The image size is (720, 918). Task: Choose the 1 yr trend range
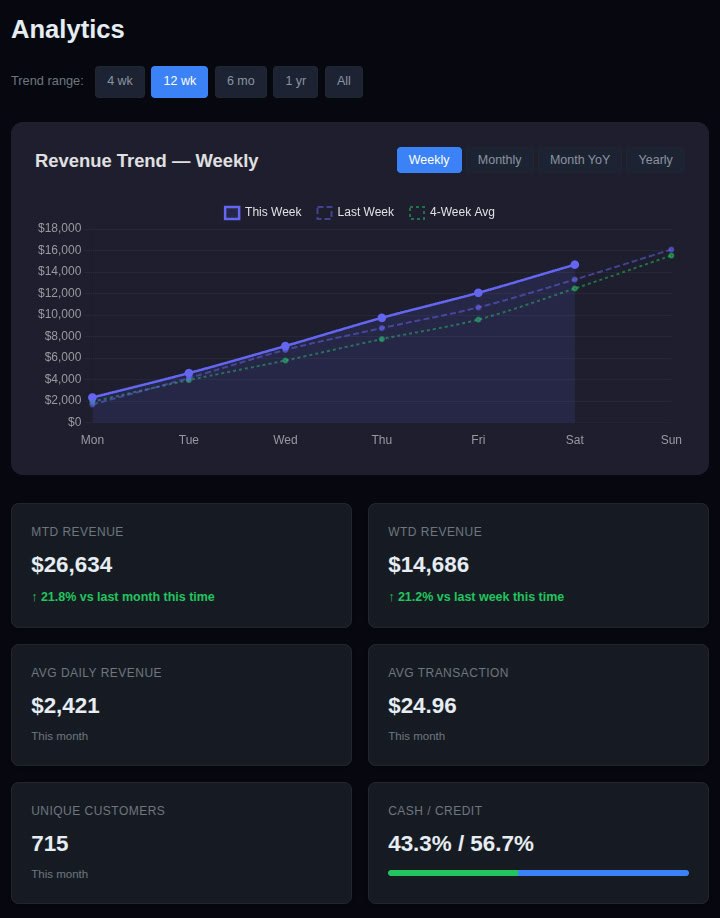click(295, 82)
